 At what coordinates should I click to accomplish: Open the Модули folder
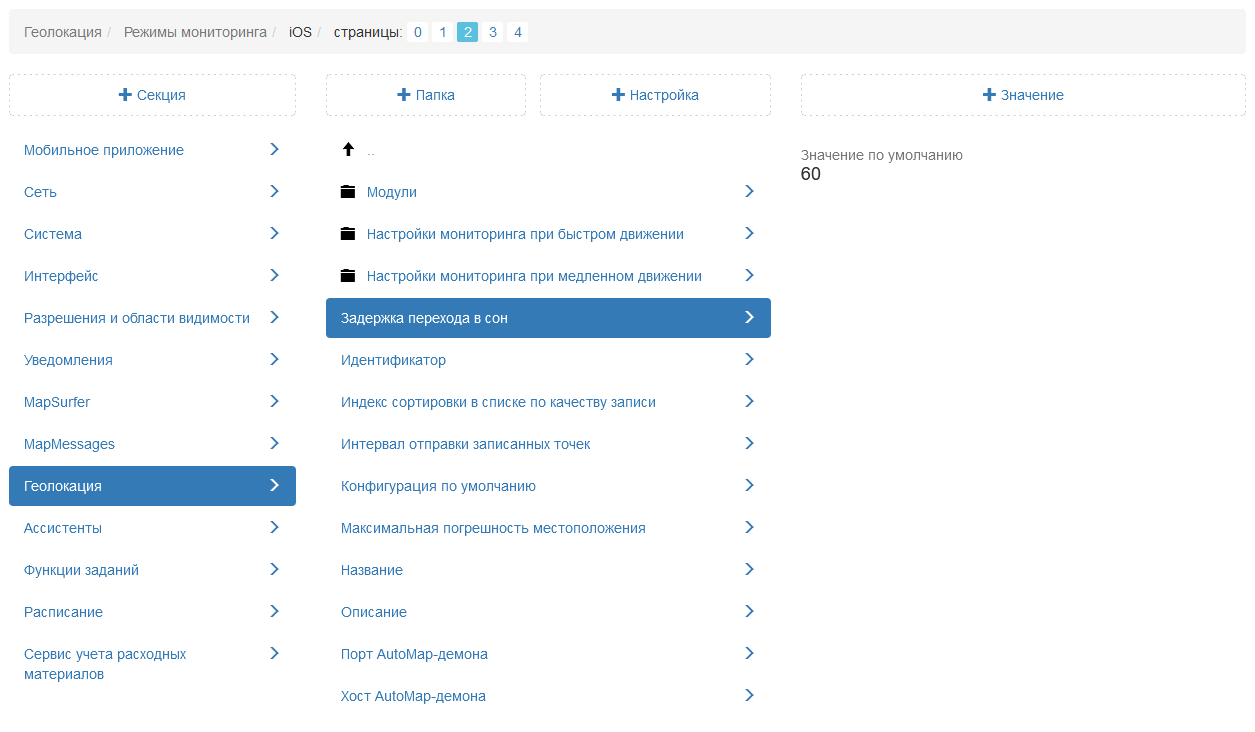(548, 192)
